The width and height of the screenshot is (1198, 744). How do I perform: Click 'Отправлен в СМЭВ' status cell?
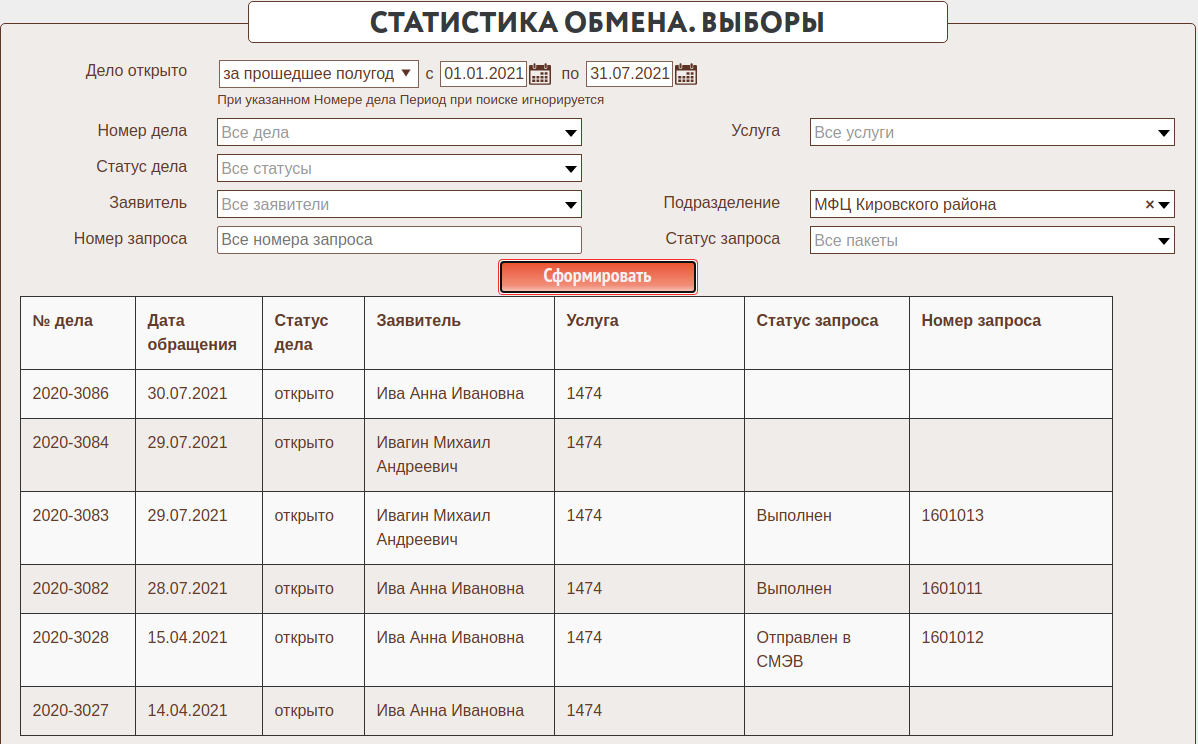(x=803, y=650)
